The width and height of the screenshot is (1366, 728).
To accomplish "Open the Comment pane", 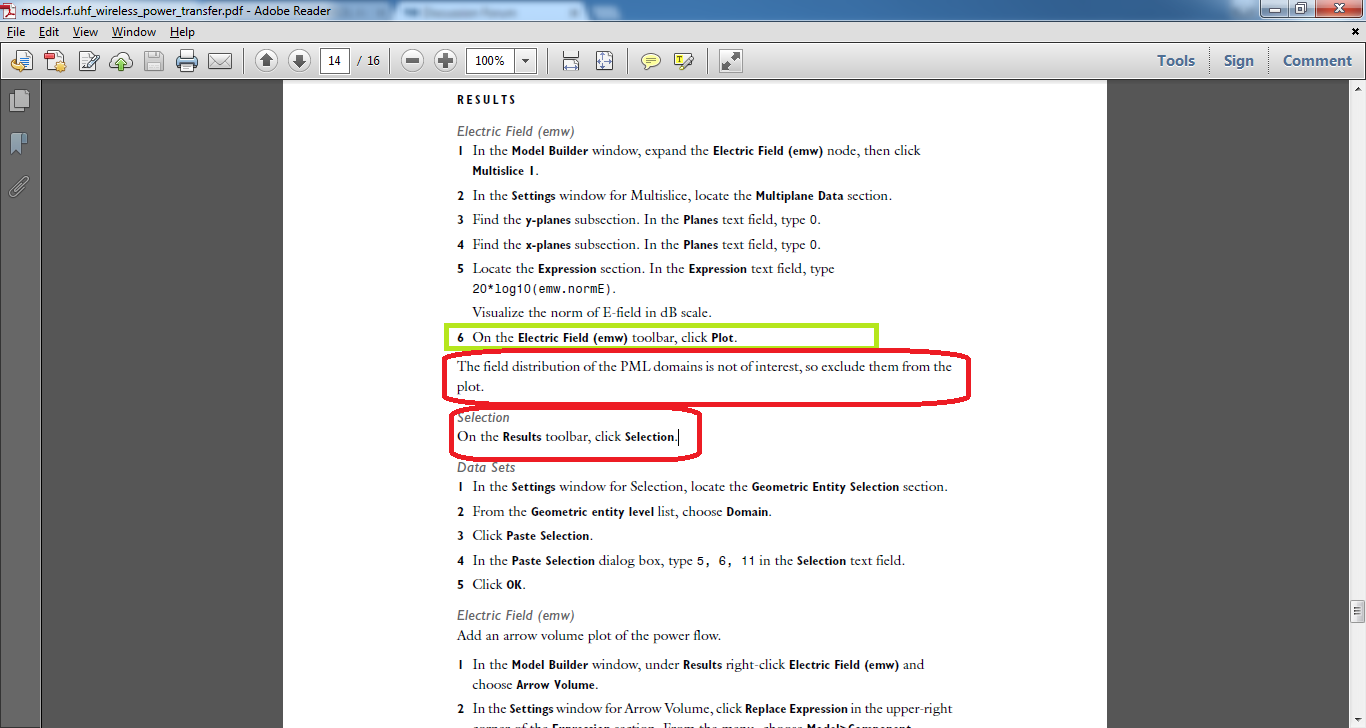I will [1317, 61].
